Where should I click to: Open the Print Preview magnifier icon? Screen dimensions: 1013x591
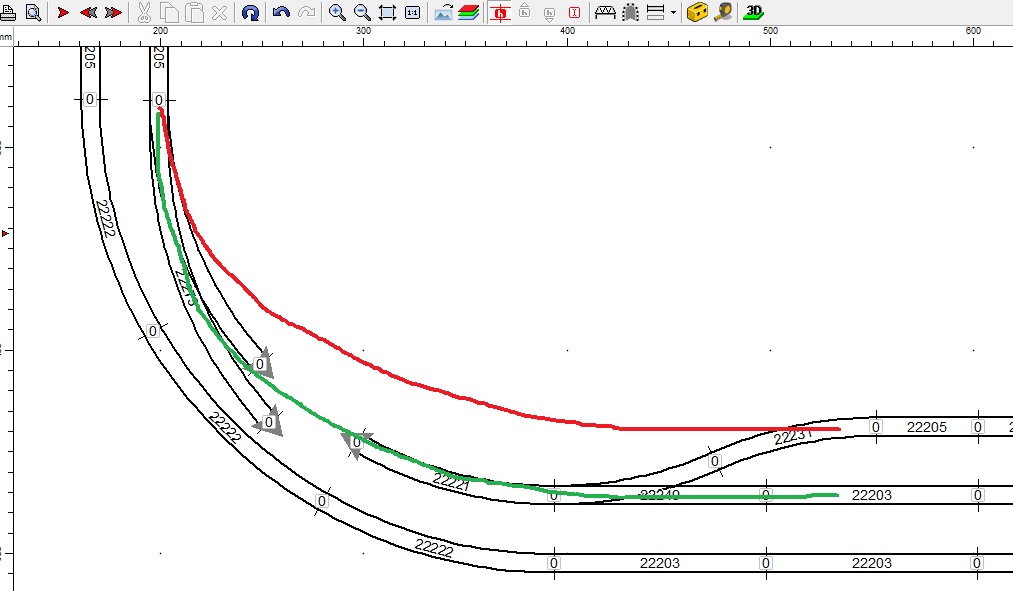point(33,12)
